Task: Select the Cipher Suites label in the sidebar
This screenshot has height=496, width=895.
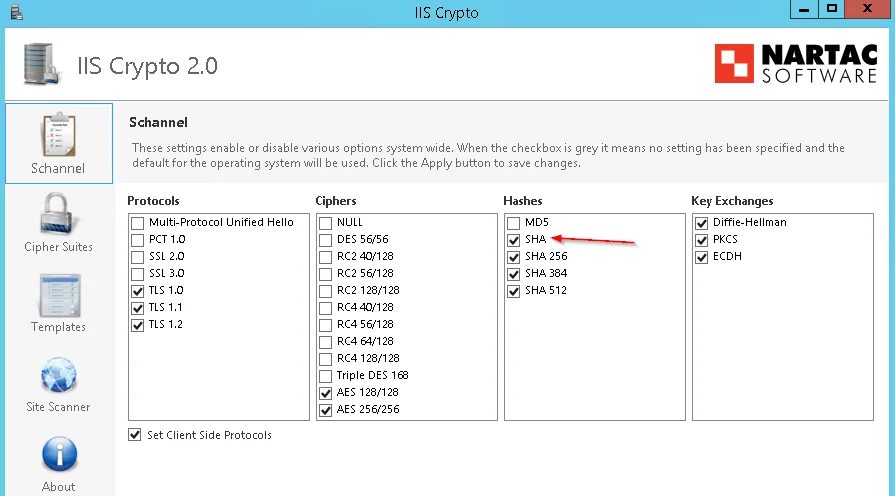Action: 58,247
